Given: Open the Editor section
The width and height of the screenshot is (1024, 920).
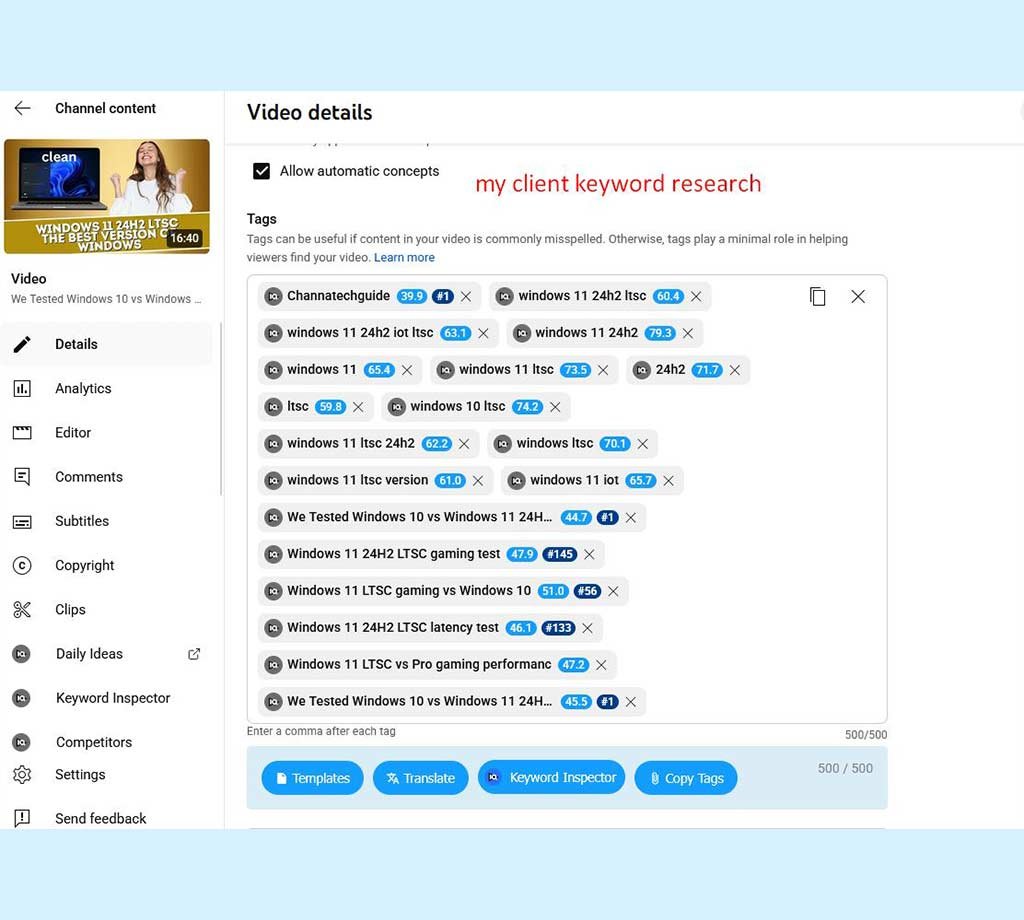Looking at the screenshot, I should pos(73,432).
